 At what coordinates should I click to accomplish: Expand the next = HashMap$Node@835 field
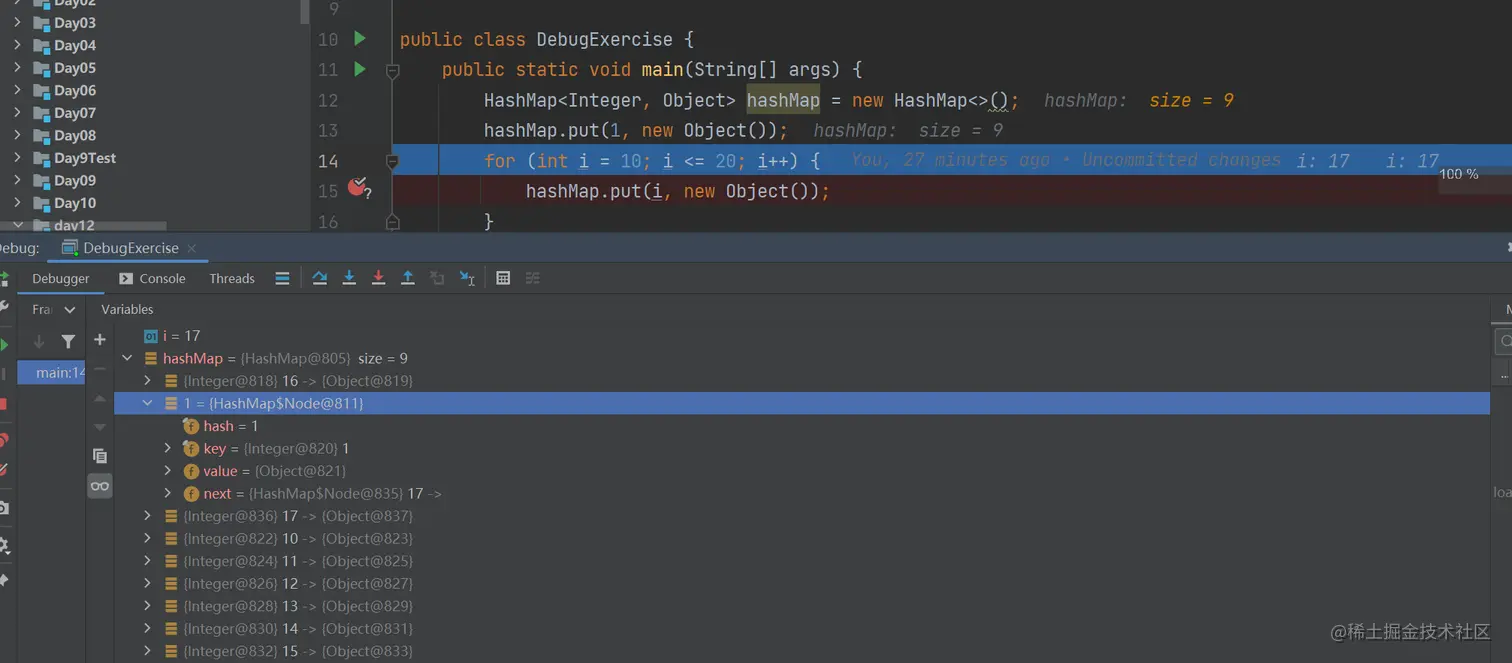tap(168, 493)
